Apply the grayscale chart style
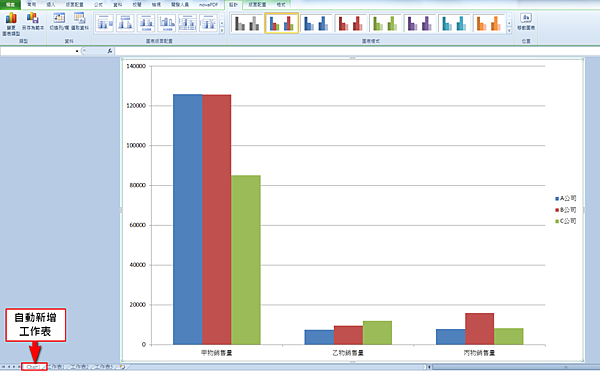Image resolution: width=600 pixels, height=371 pixels. [x=247, y=24]
